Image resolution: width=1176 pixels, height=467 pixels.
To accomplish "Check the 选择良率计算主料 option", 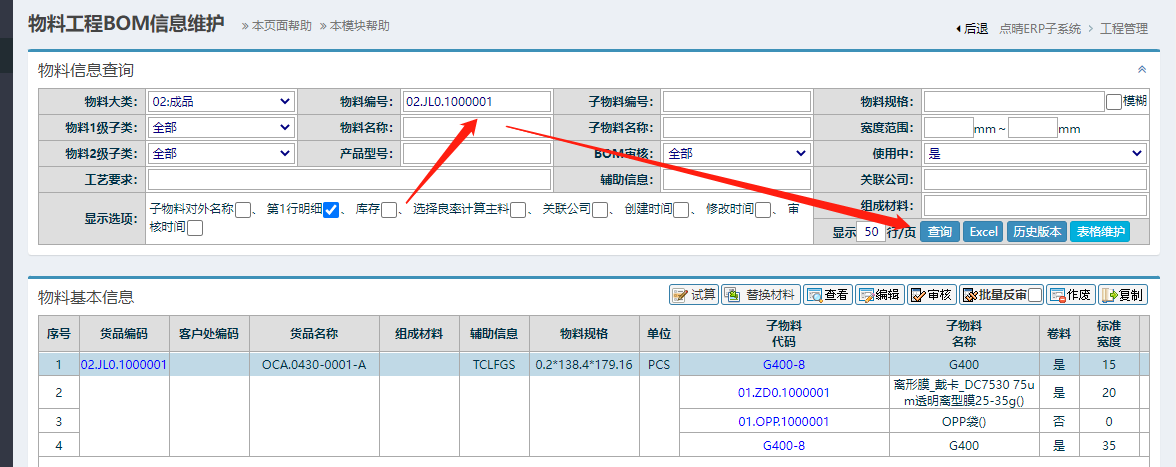I will click(x=518, y=211).
